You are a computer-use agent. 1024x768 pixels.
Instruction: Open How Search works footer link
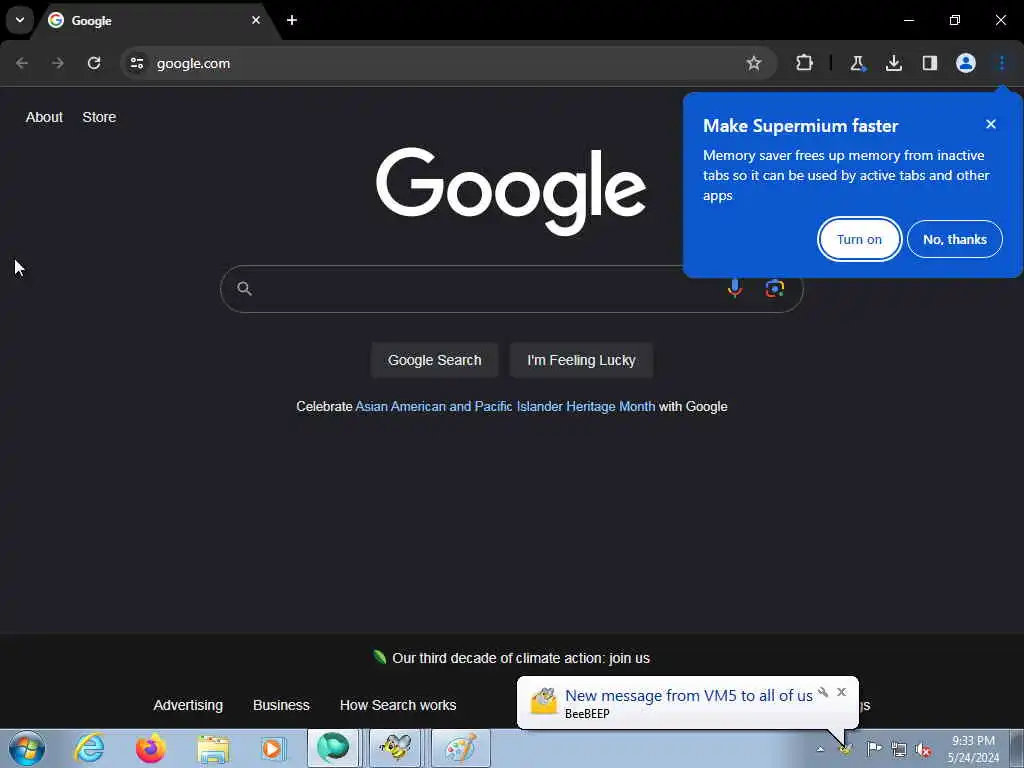coord(398,705)
